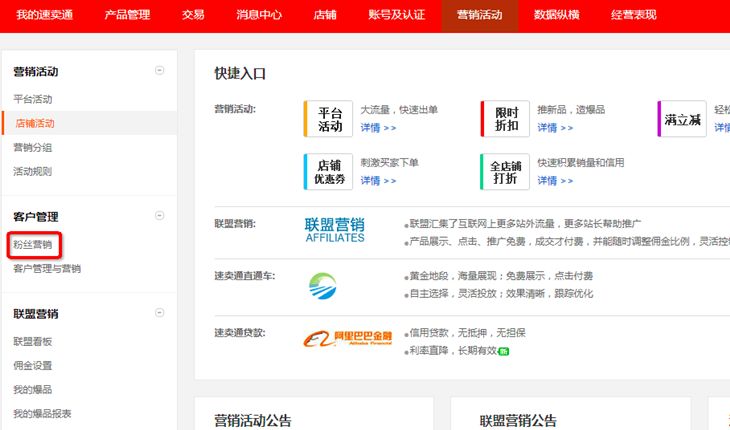Open 详情 link under 限时折扣
730x430 pixels.
[555, 128]
